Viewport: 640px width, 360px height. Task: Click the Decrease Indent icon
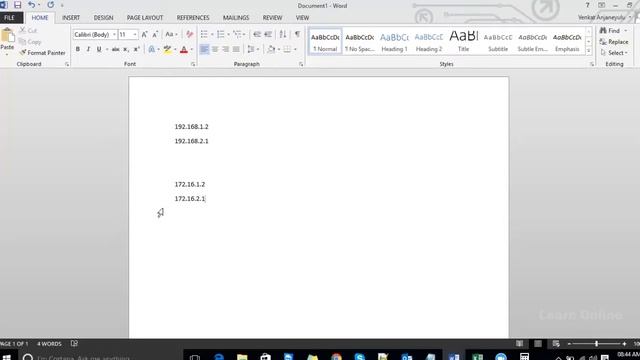[257, 35]
